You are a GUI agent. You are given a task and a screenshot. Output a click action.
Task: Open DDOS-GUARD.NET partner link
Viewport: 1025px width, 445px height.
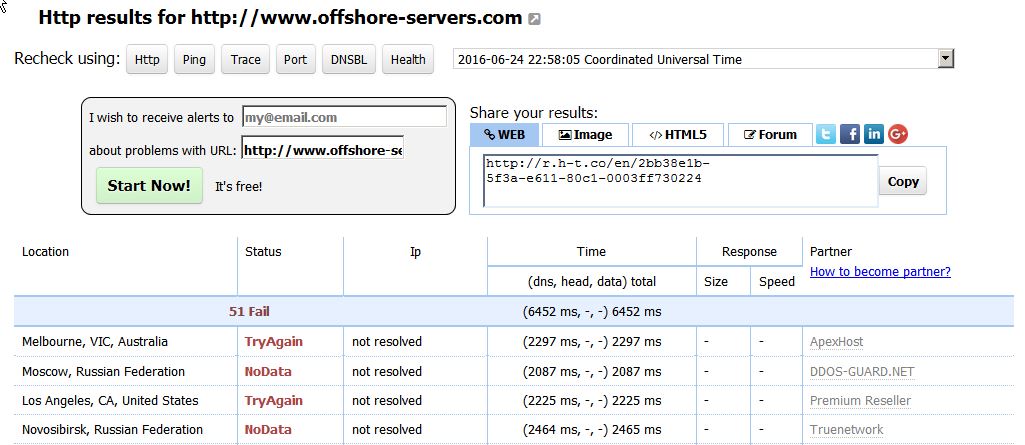pyautogui.click(x=862, y=372)
